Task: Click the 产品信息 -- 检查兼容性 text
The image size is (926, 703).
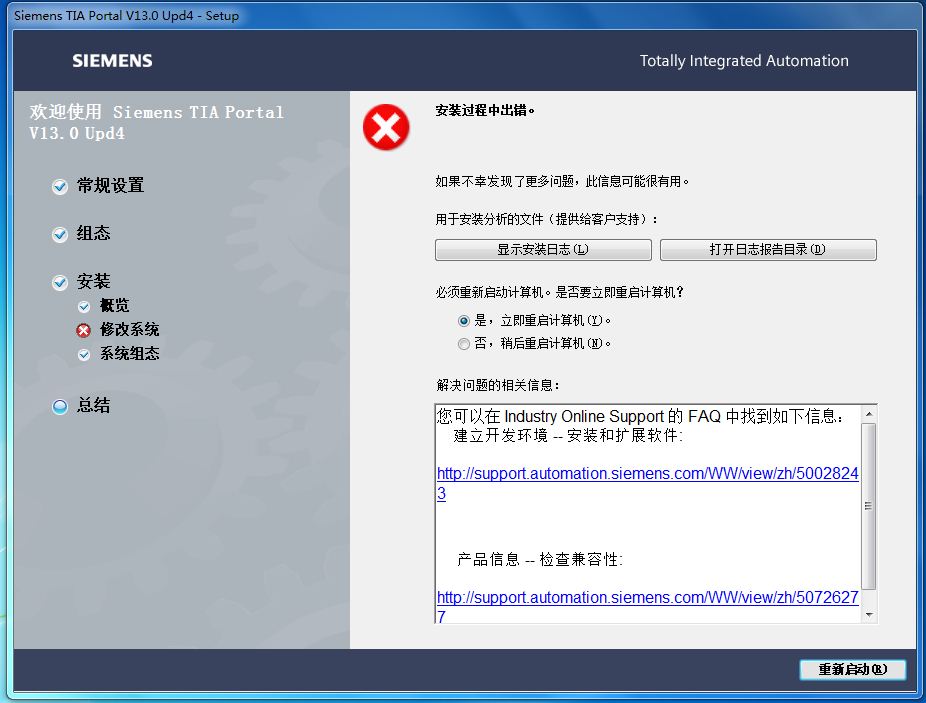Action: point(540,559)
